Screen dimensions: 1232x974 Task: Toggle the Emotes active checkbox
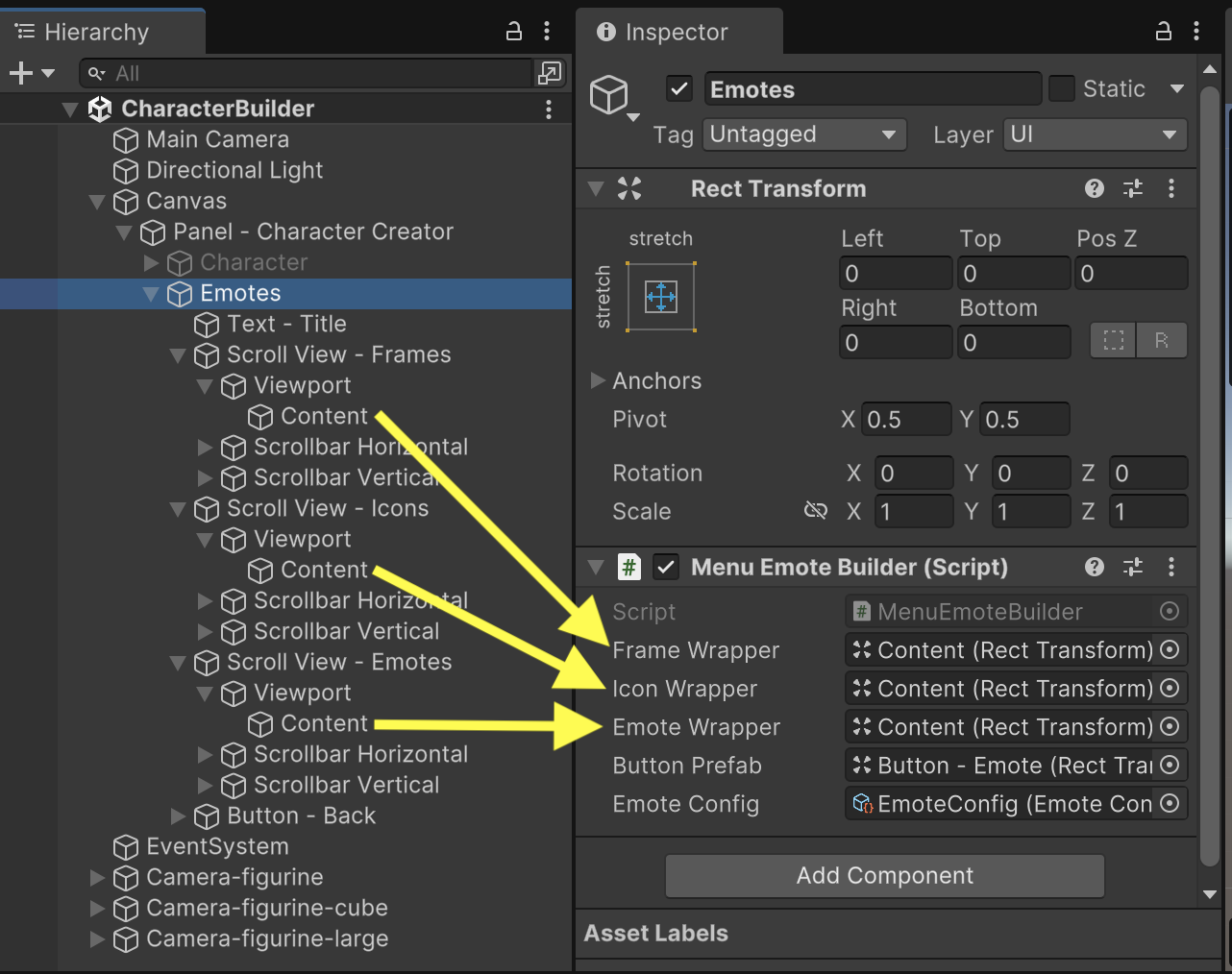coord(679,89)
